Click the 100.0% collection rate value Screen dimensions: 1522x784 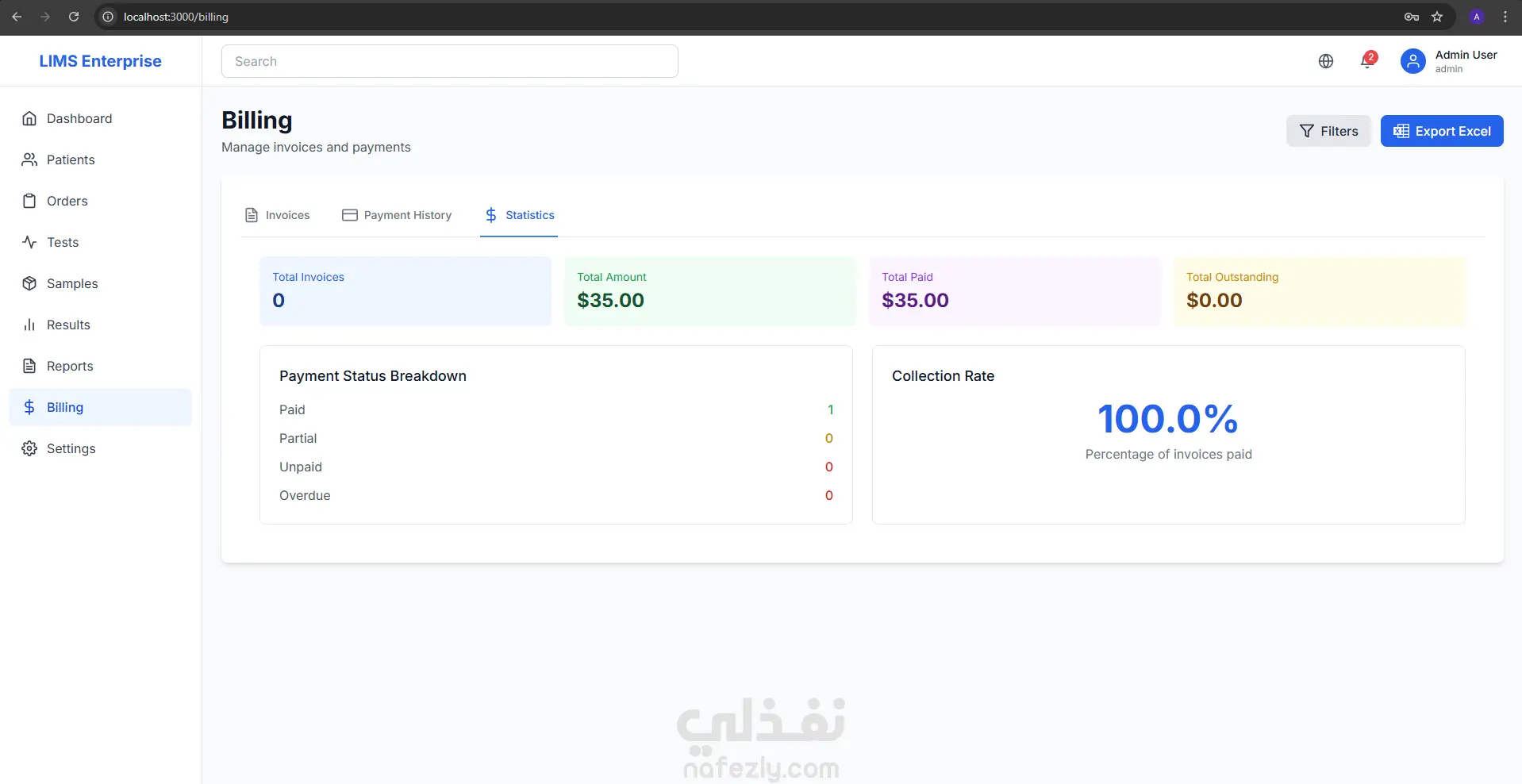pos(1168,419)
